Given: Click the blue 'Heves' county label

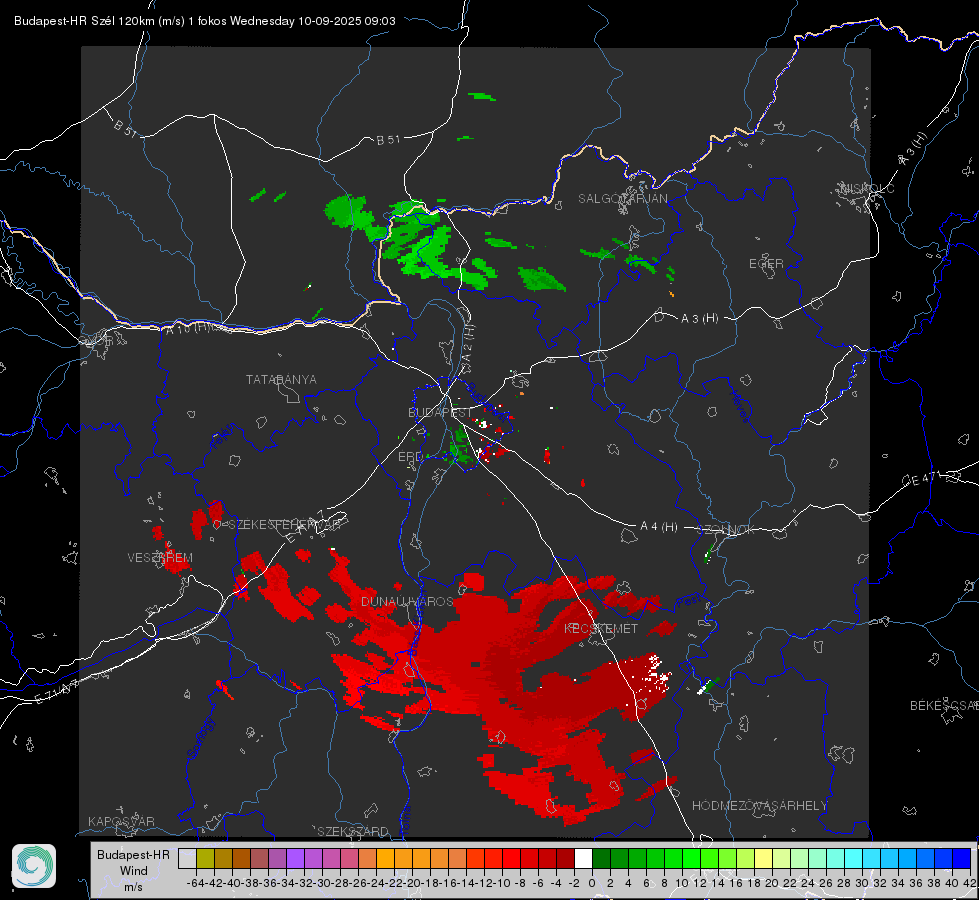Looking at the screenshot, I should click(739, 407).
